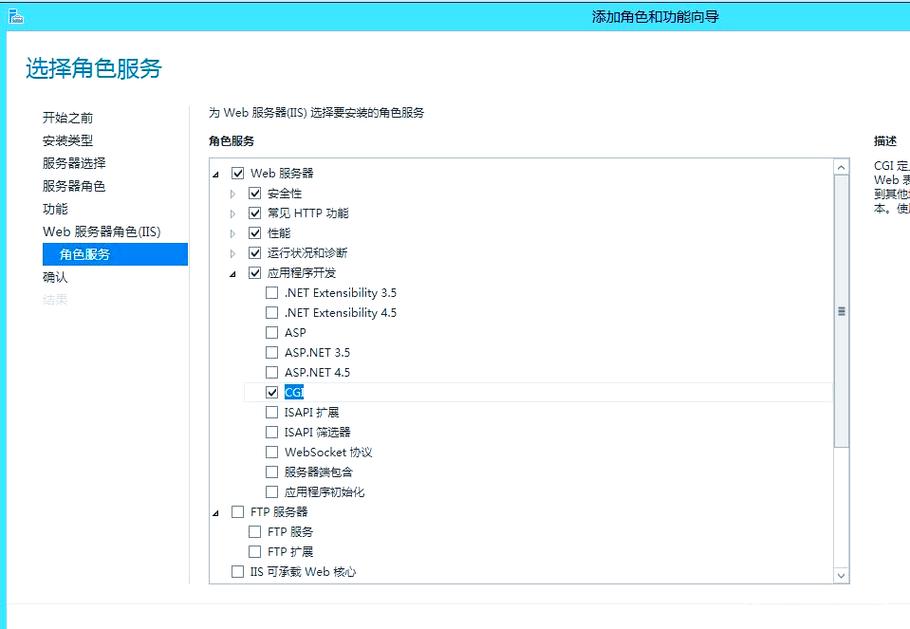This screenshot has width=910, height=629.
Task: Expand the FTP 服务器 node
Action: tap(218, 511)
